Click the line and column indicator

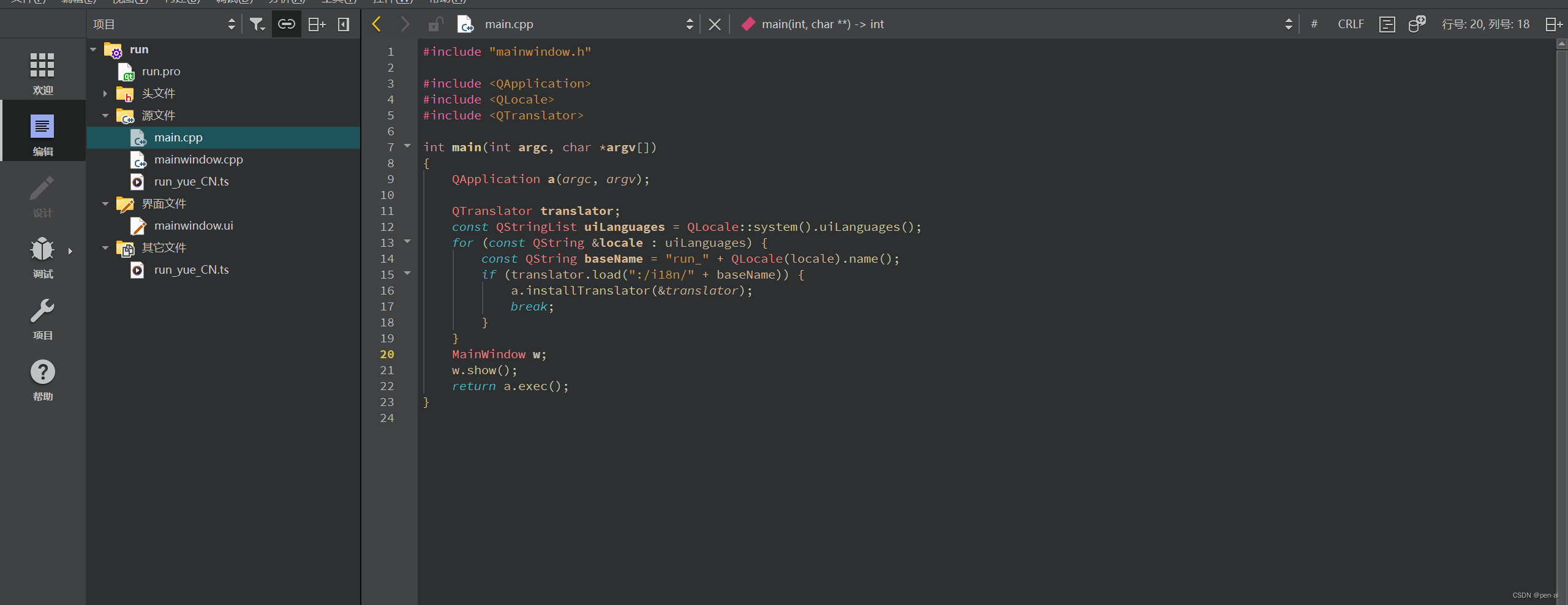(x=1485, y=24)
